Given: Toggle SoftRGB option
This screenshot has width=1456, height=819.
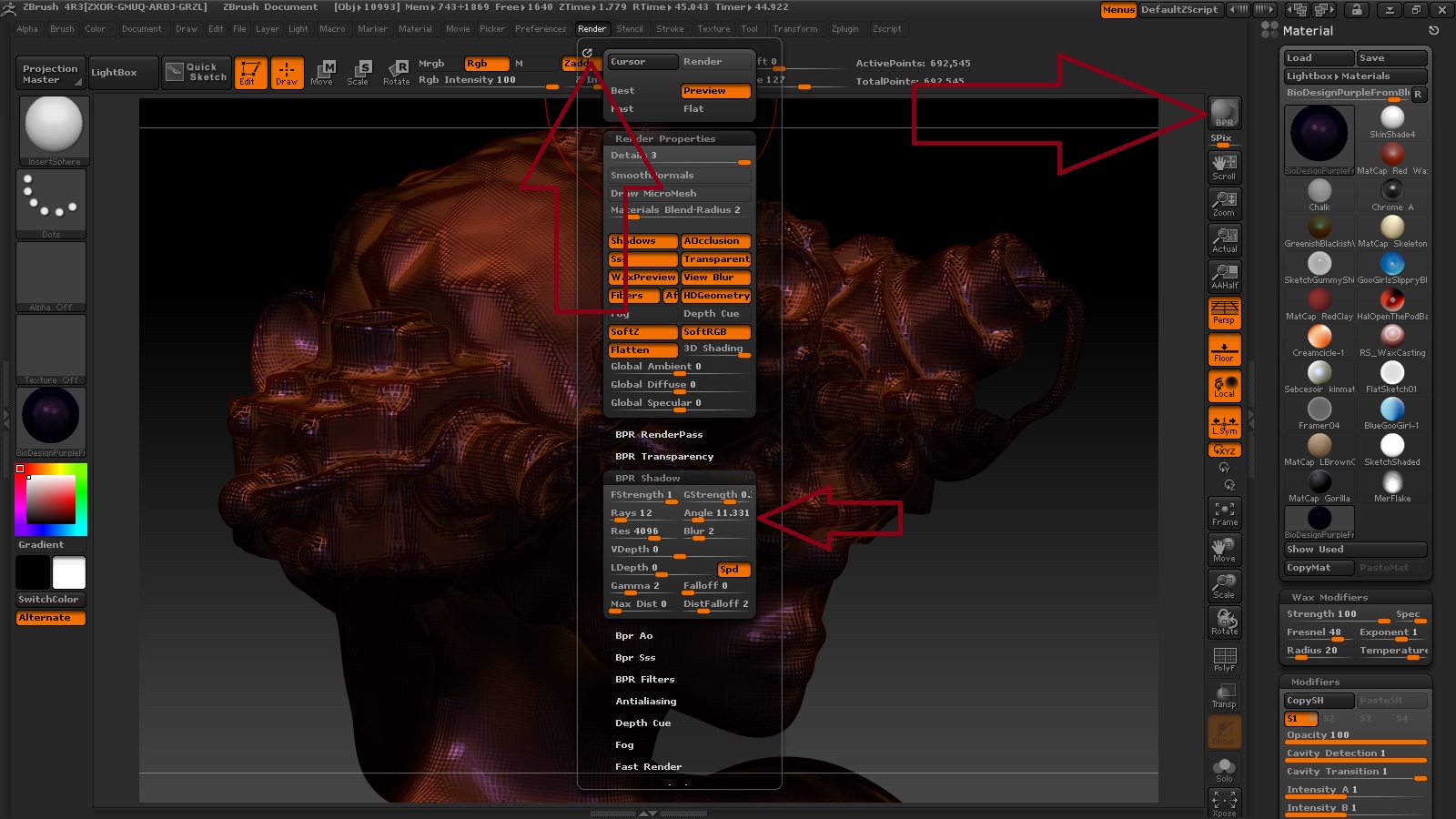Looking at the screenshot, I should coord(716,332).
